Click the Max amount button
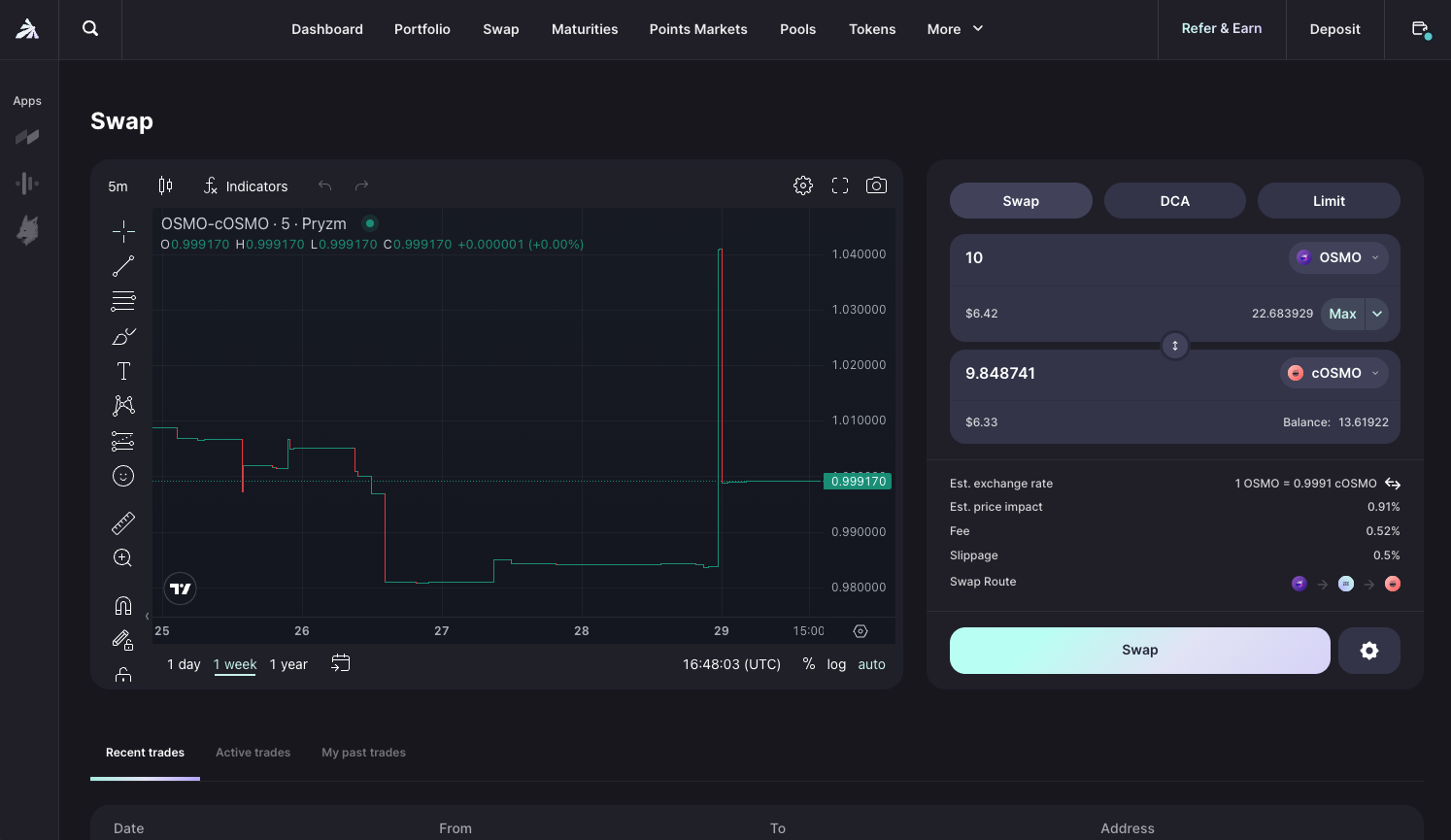Image resolution: width=1451 pixels, height=840 pixels. pos(1342,314)
